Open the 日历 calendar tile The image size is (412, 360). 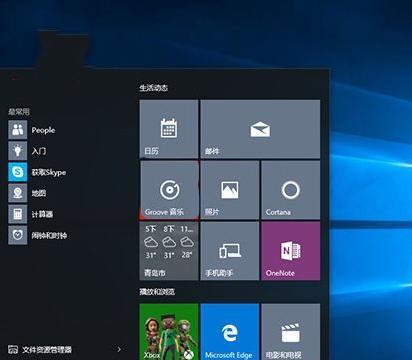pos(169,129)
